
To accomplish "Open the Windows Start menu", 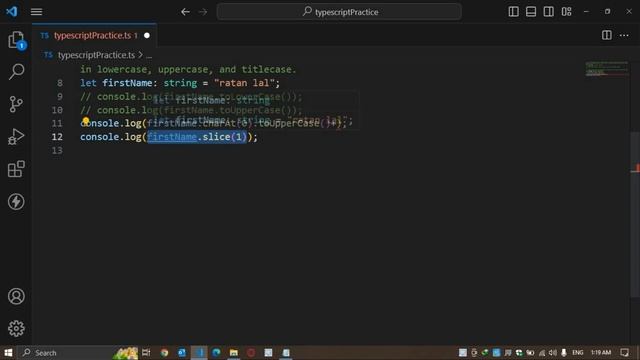I will click(8, 353).
